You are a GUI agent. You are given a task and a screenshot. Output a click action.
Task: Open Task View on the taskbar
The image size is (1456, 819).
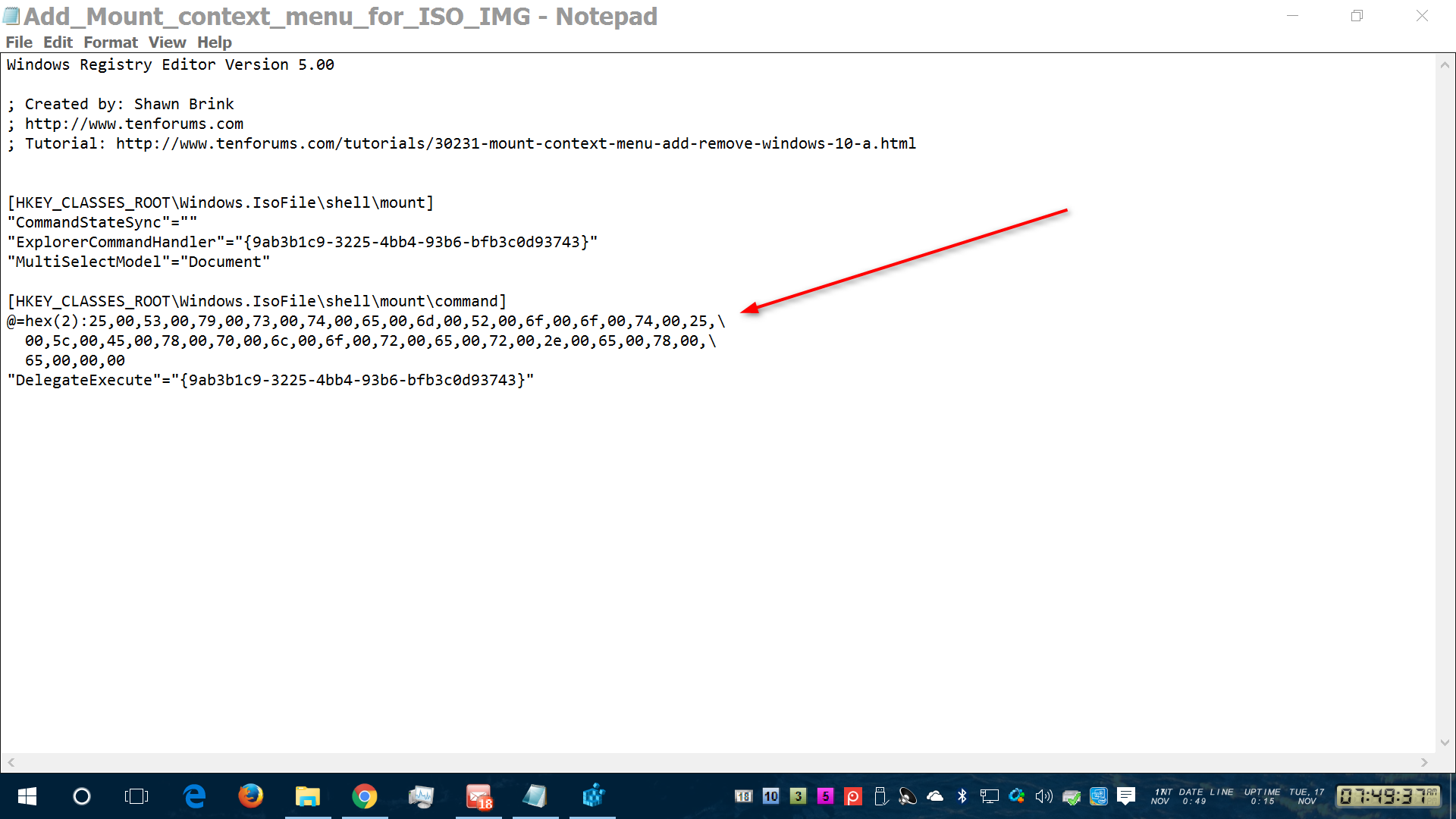(x=136, y=796)
